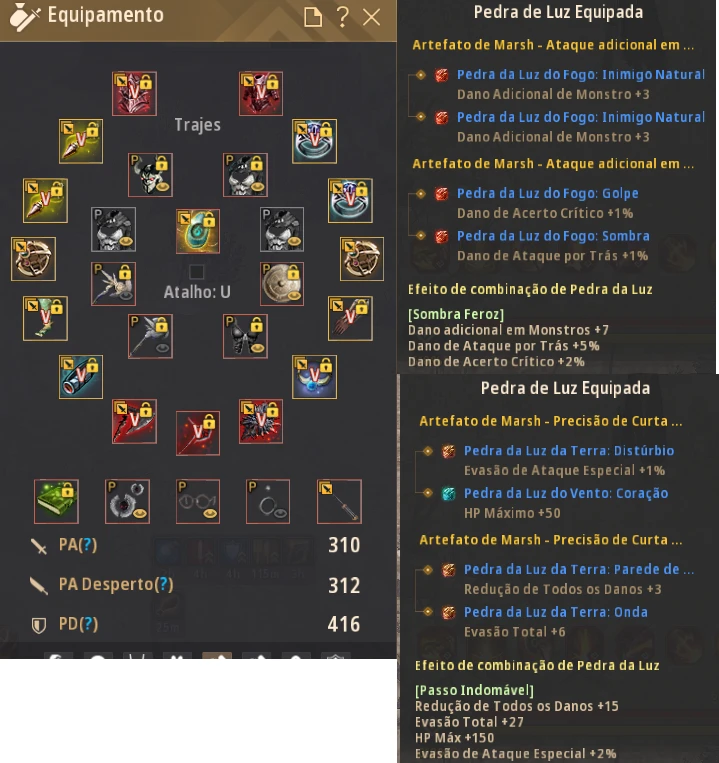Toggle the checkbox above Atalho: U
This screenshot has width=719, height=763.
click(x=197, y=272)
